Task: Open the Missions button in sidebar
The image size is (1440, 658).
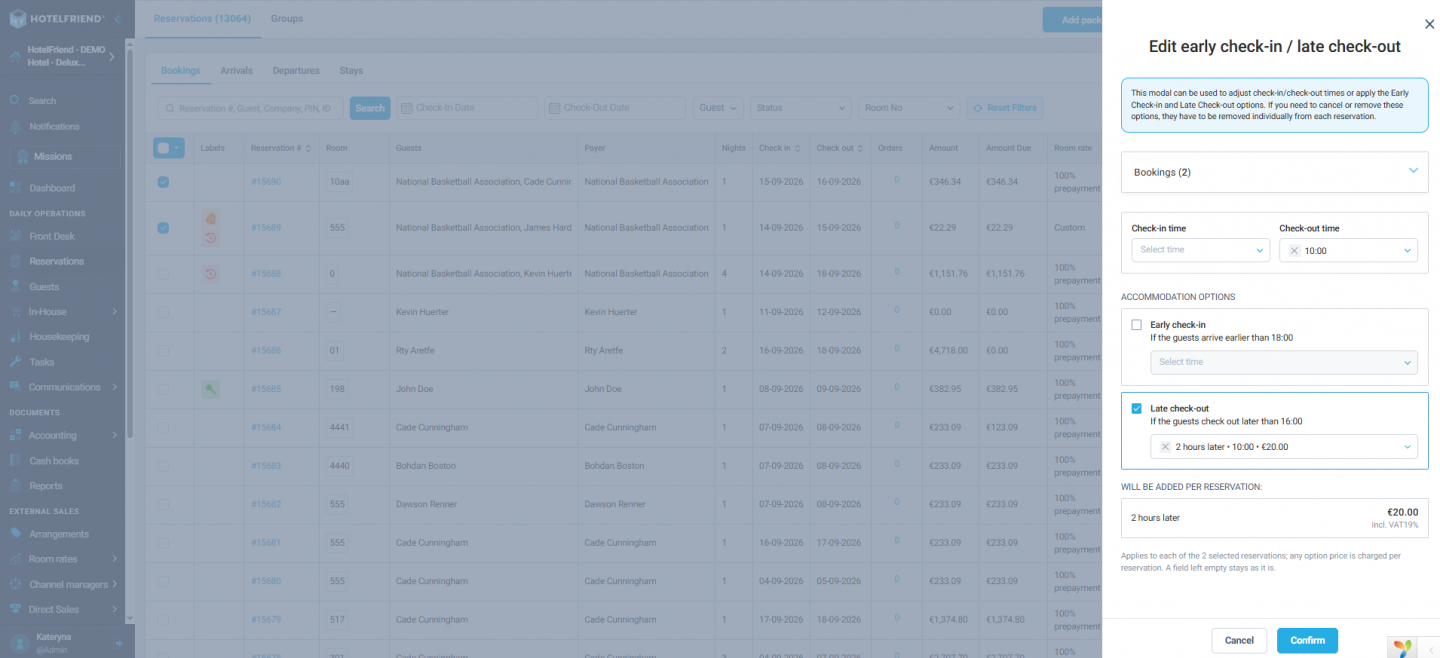Action: click(x=66, y=157)
